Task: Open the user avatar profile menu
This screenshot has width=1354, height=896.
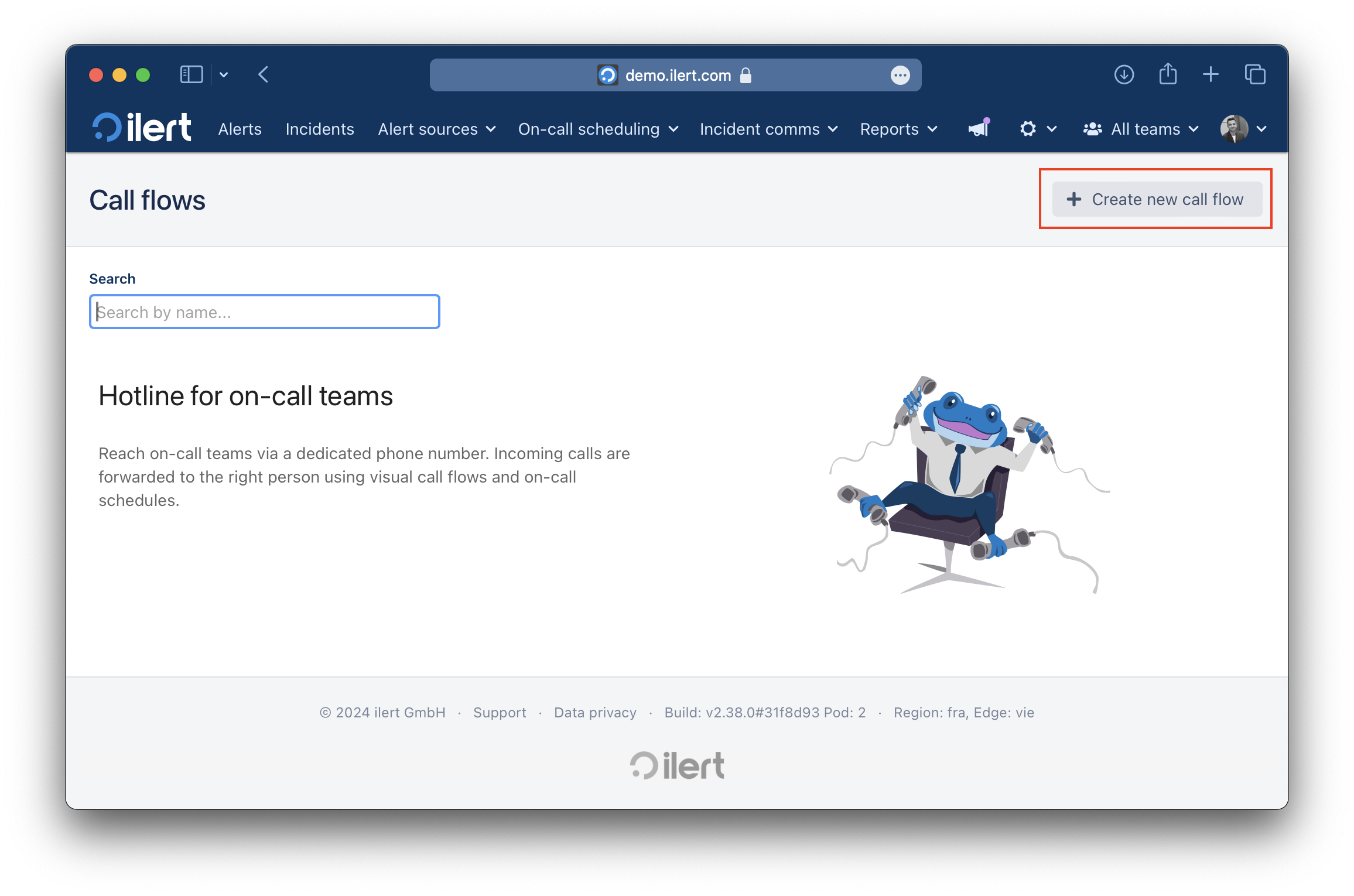Action: pyautogui.click(x=1244, y=129)
